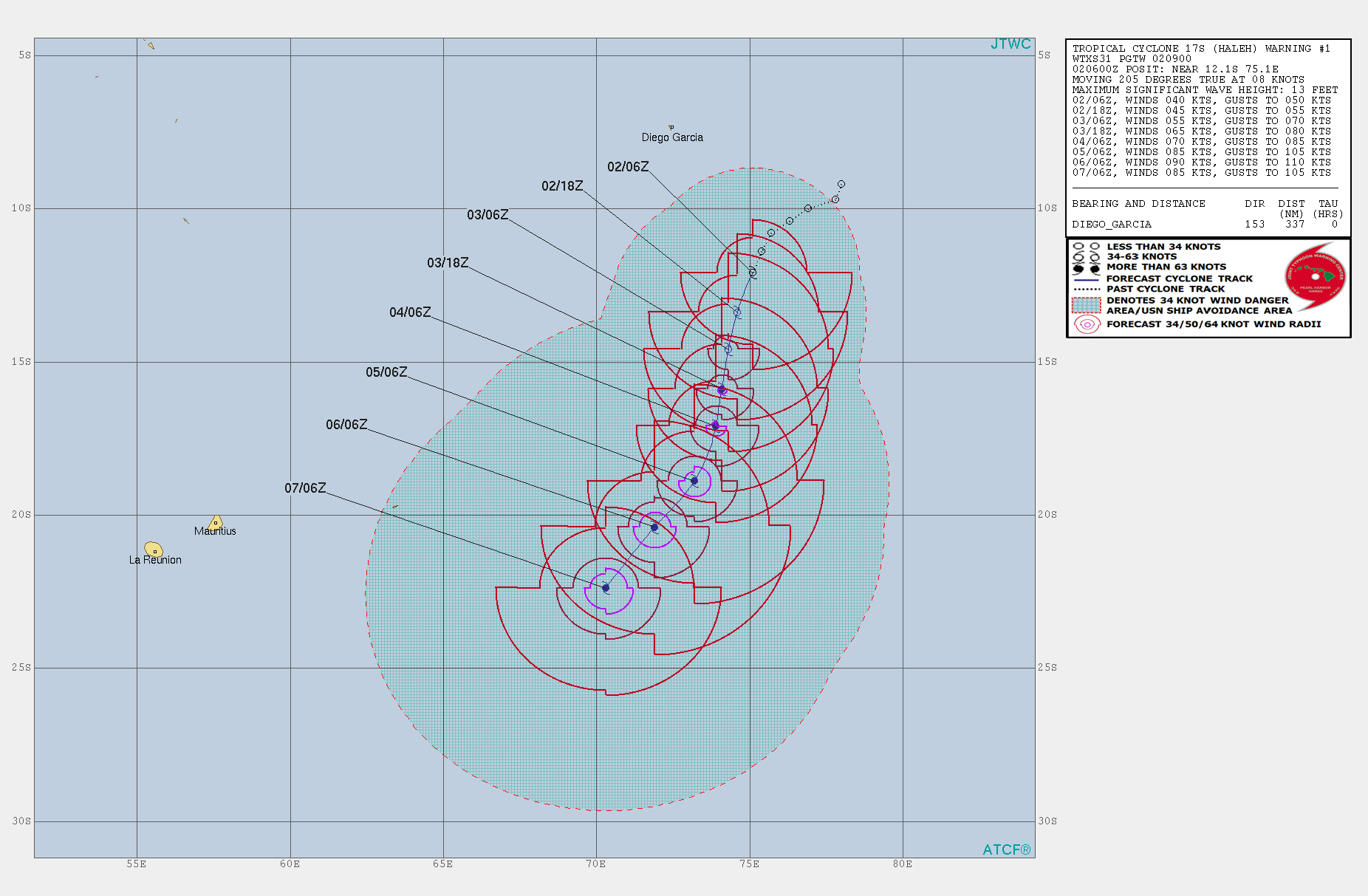Click the 75E longitude label at bottom
The width and height of the screenshot is (1368, 896).
749,863
